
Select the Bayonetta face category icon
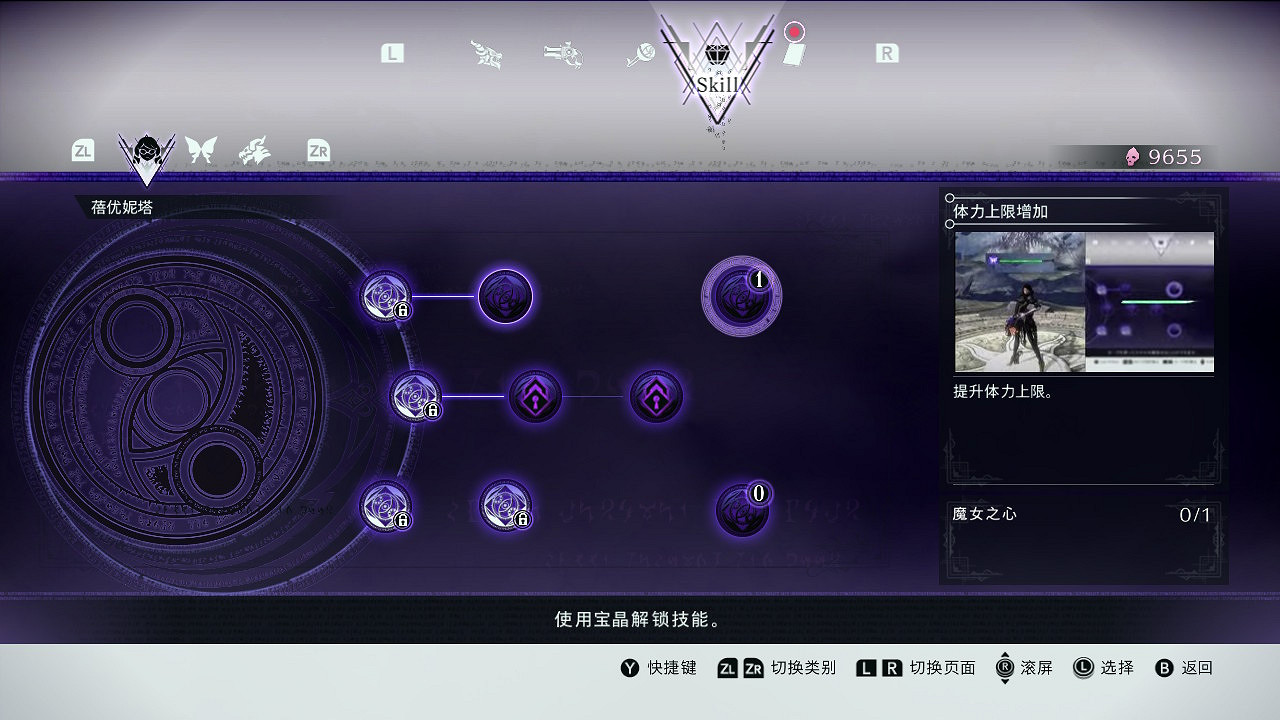(x=147, y=153)
